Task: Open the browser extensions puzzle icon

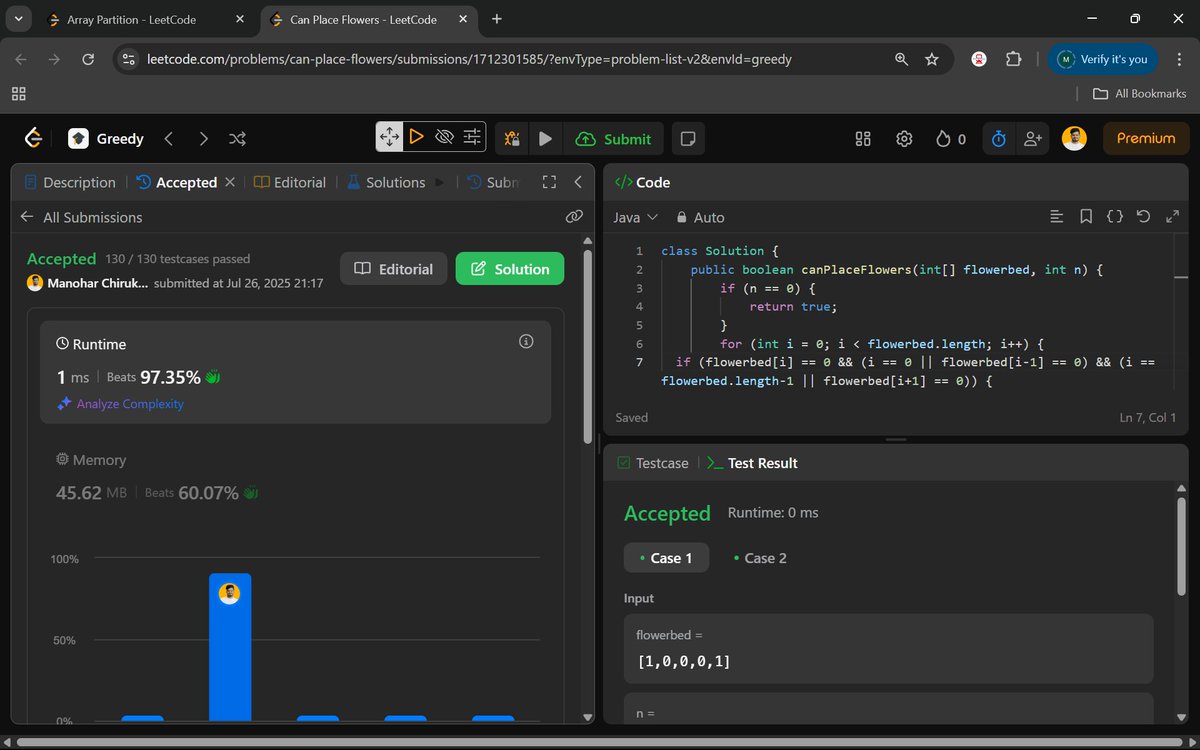Action: (1013, 60)
